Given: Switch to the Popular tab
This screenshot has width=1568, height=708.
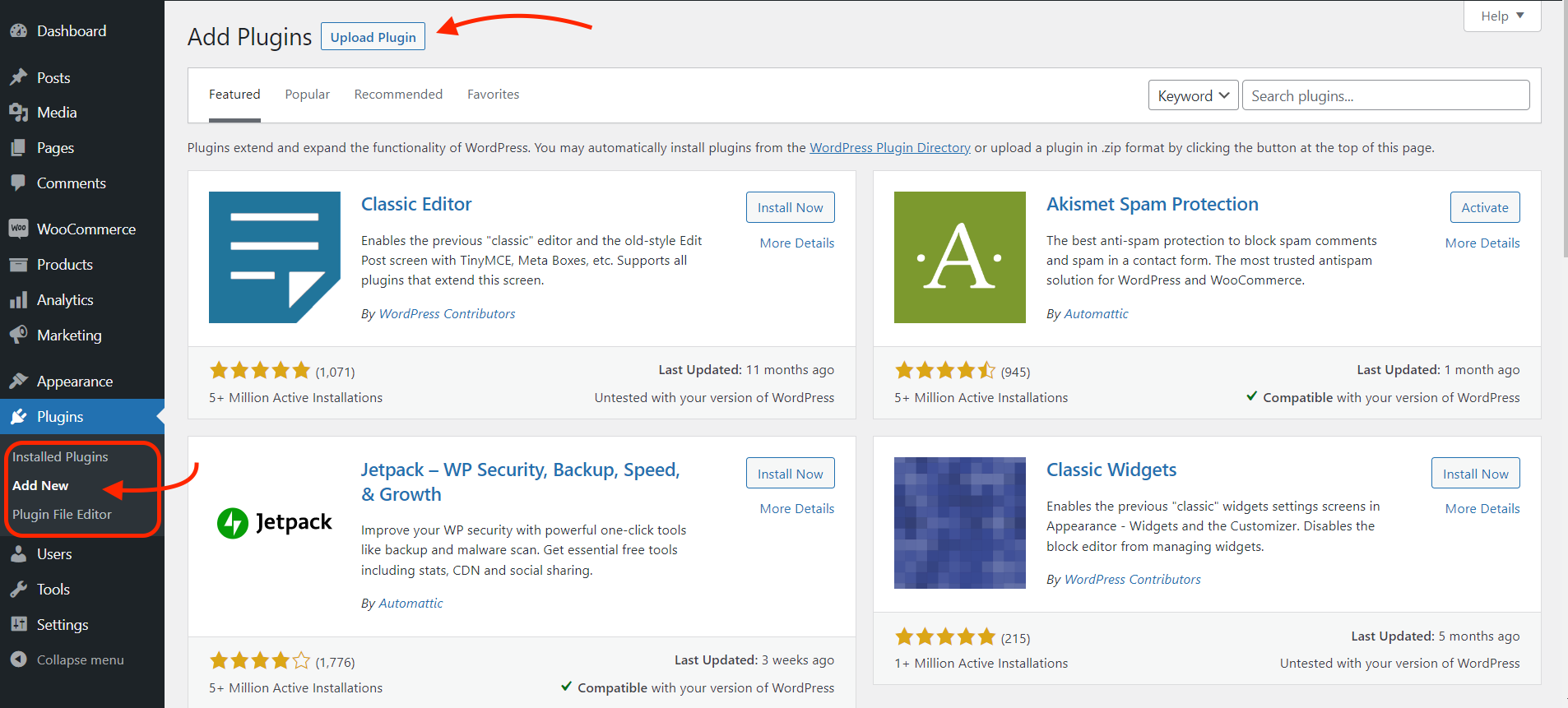Looking at the screenshot, I should click(x=308, y=95).
